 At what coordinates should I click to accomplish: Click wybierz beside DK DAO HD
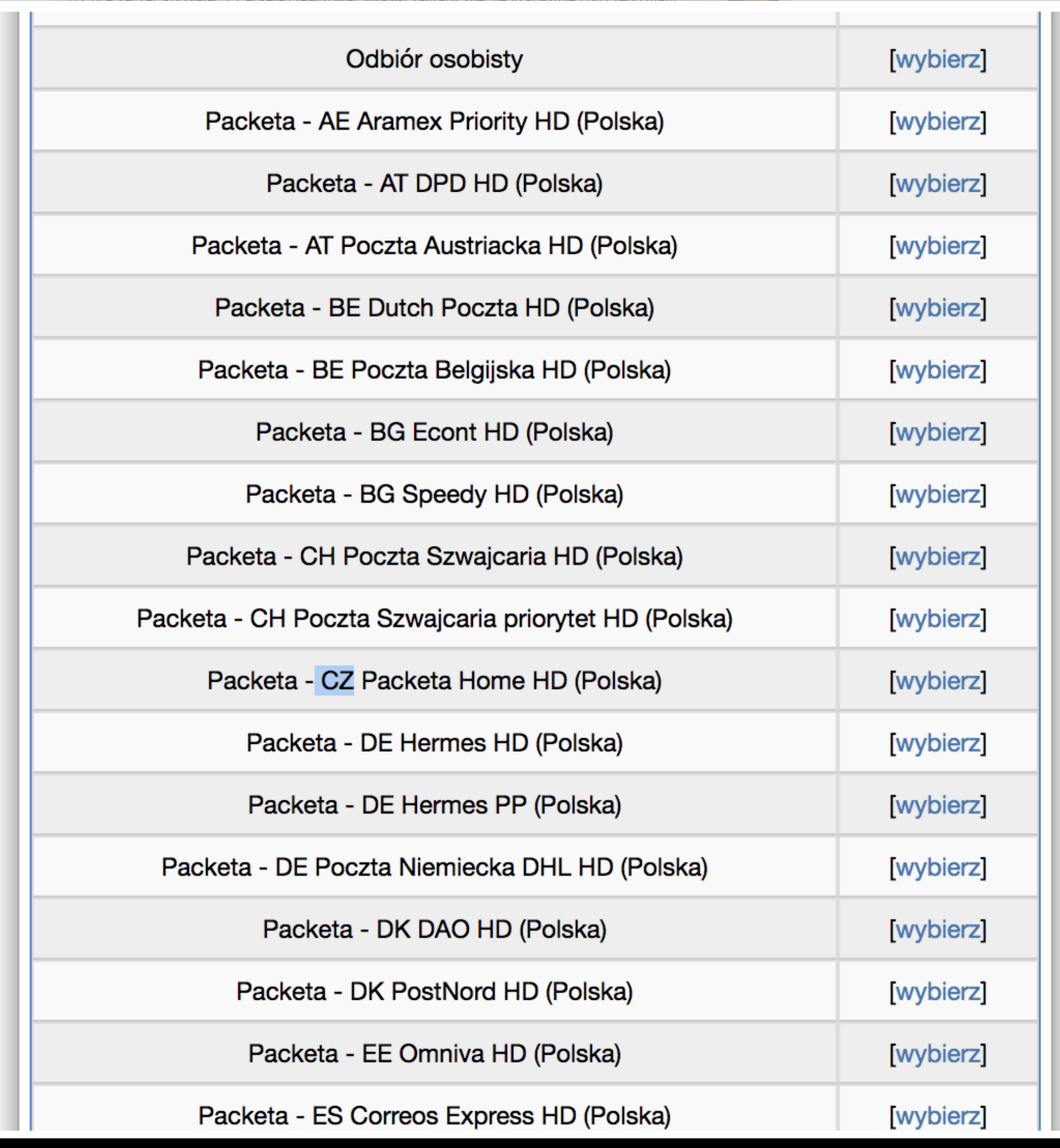(938, 930)
